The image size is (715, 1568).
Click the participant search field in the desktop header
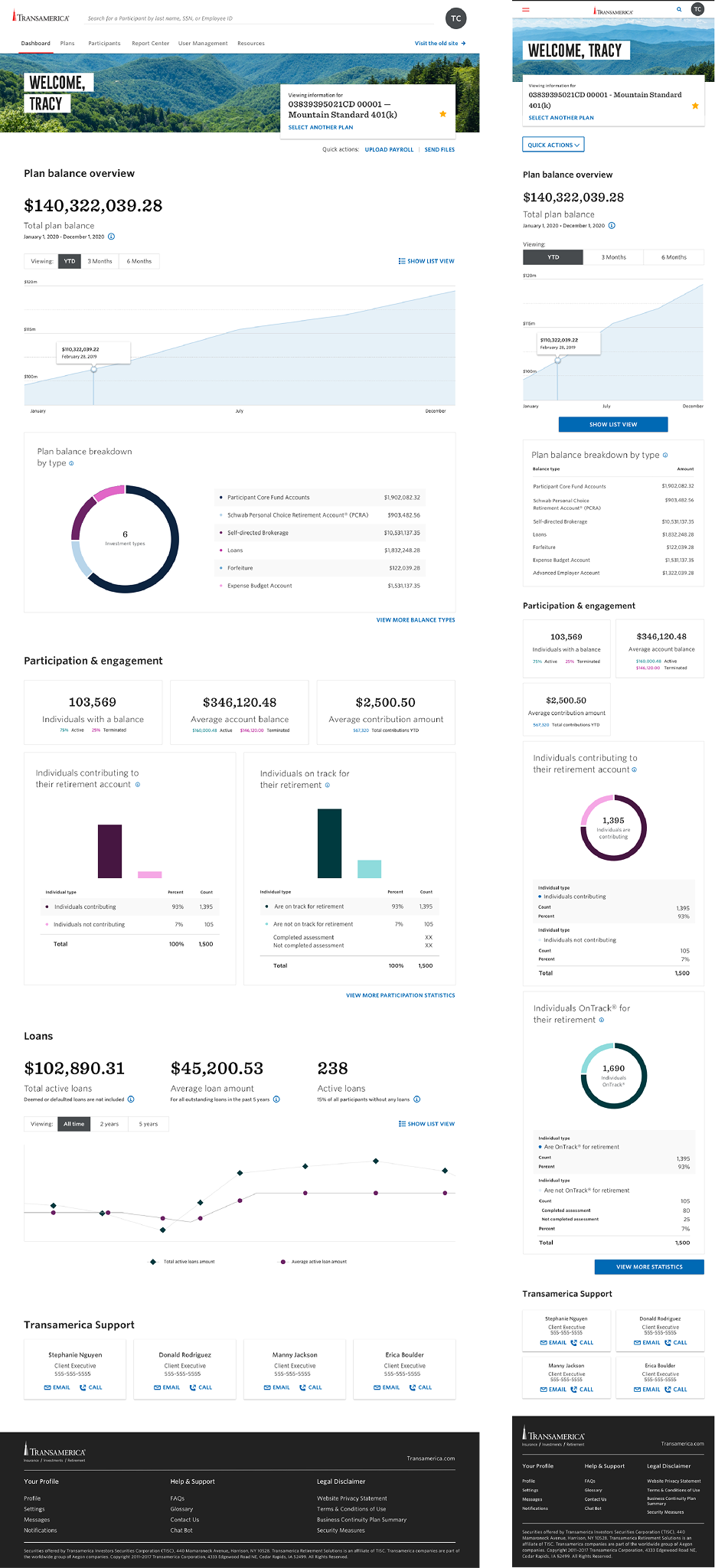click(260, 18)
